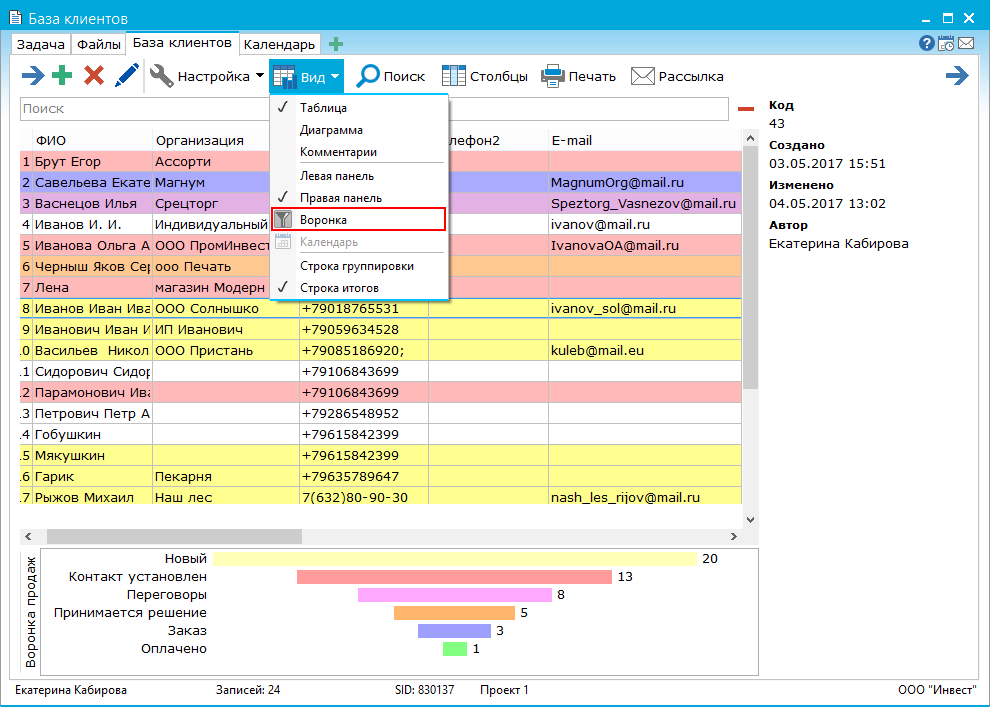Image resolution: width=990 pixels, height=707 pixels.
Task: Click the green plus add record icon
Action: [63, 76]
